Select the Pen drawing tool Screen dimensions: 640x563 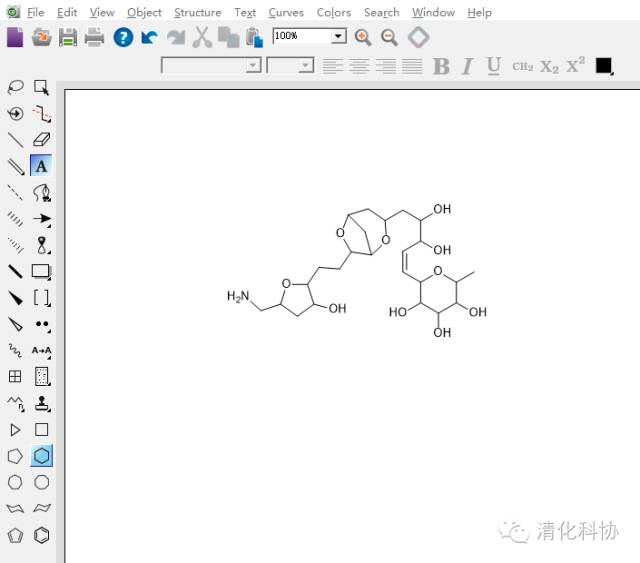(42, 193)
